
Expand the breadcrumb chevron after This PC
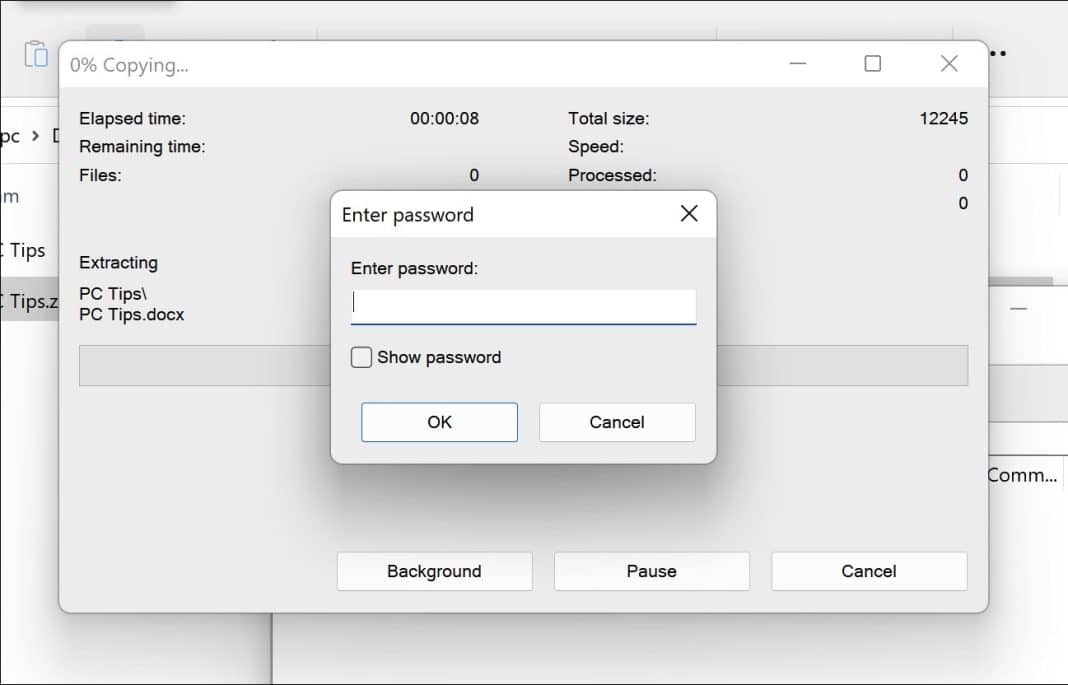pyautogui.click(x=33, y=135)
